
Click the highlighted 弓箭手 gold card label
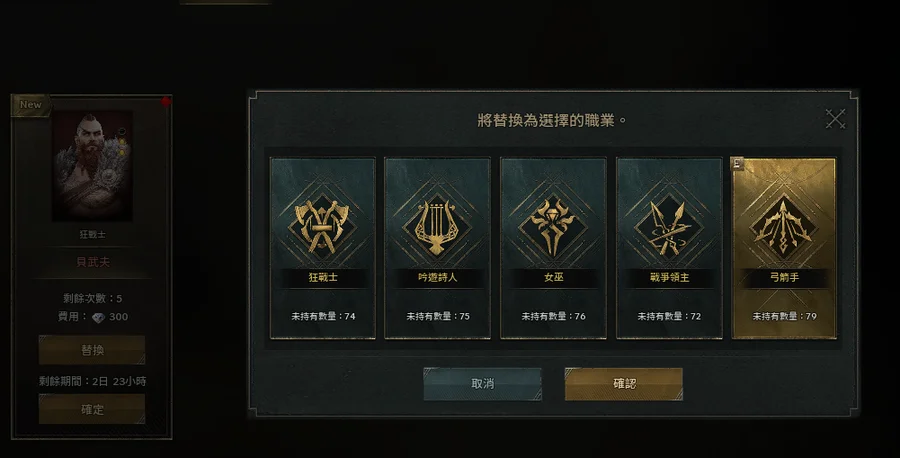[784, 277]
